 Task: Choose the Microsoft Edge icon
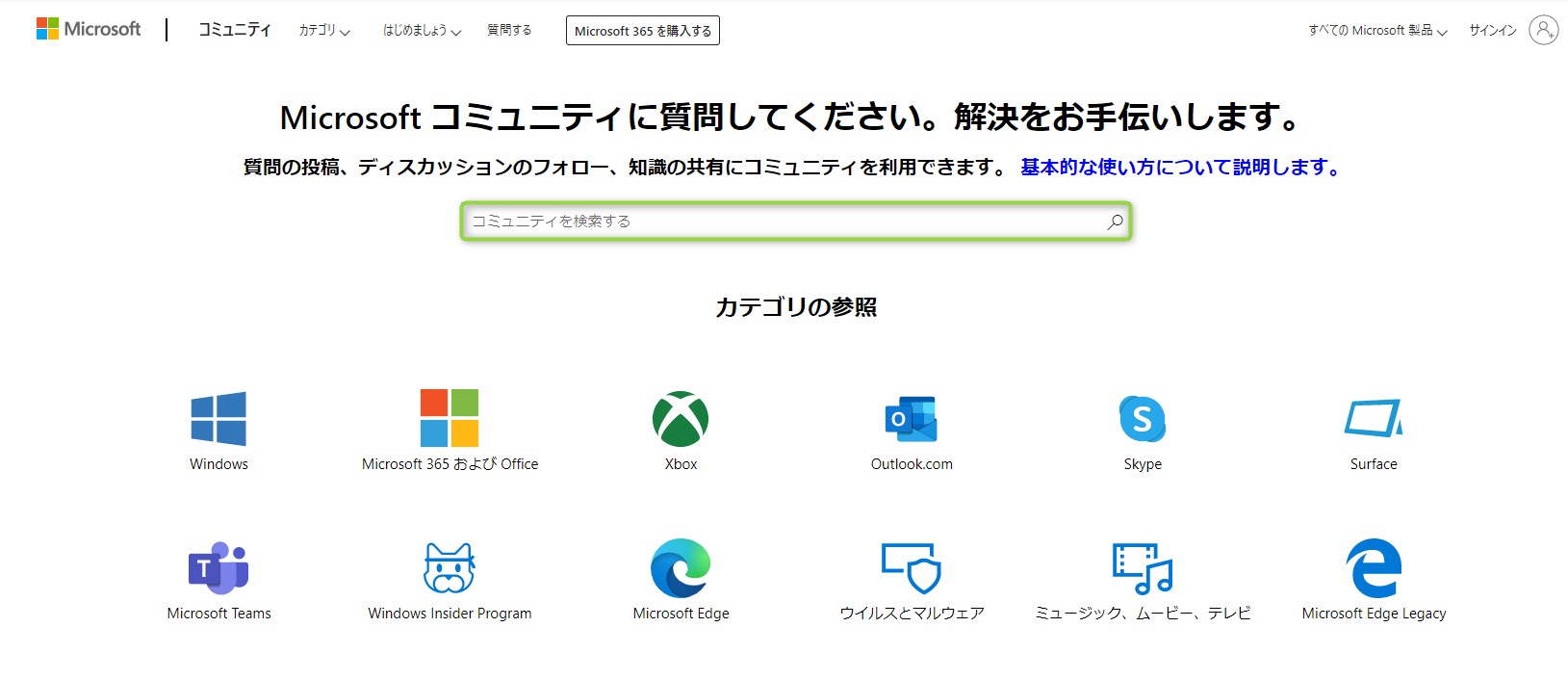click(681, 568)
